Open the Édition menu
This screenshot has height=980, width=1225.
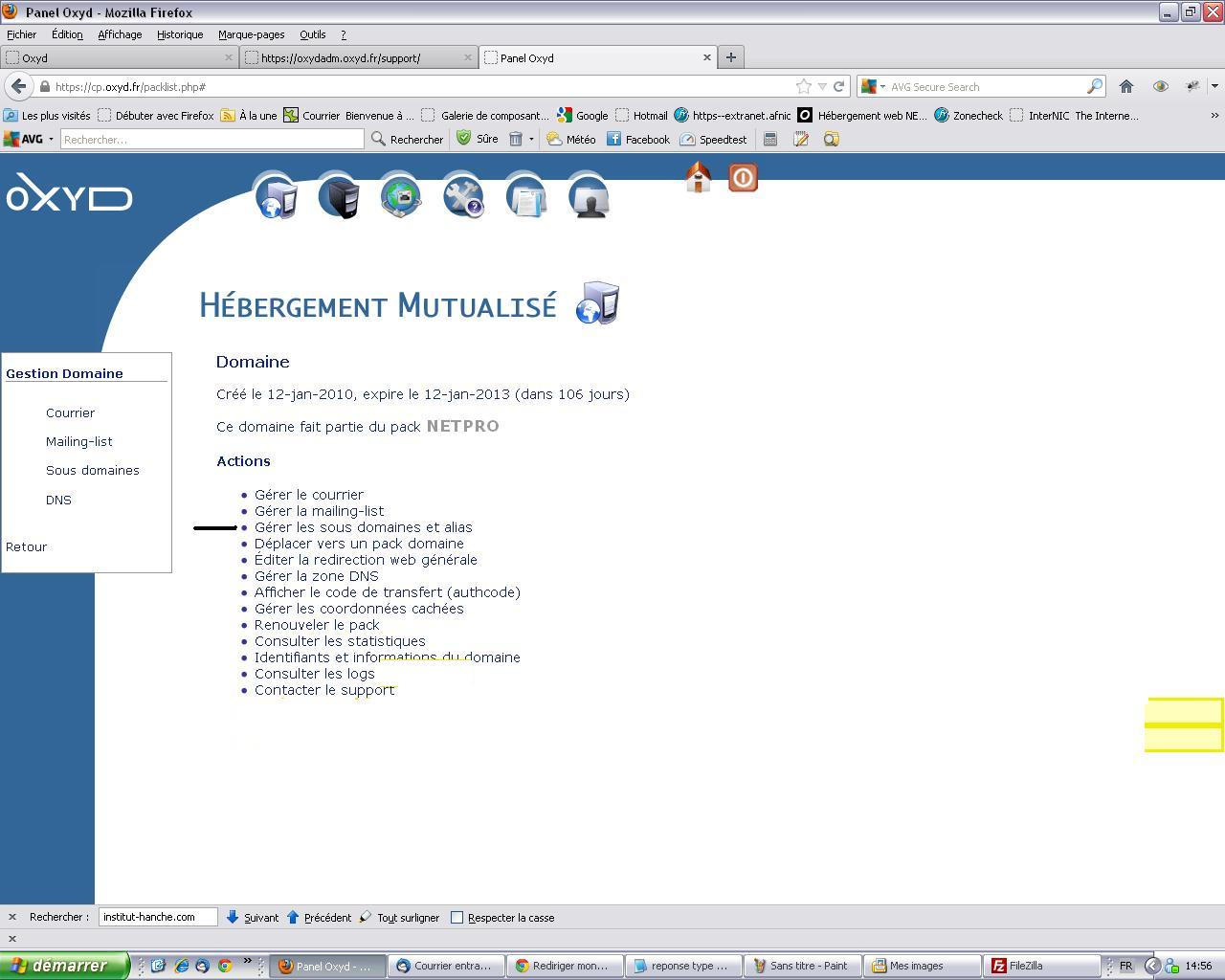point(67,34)
